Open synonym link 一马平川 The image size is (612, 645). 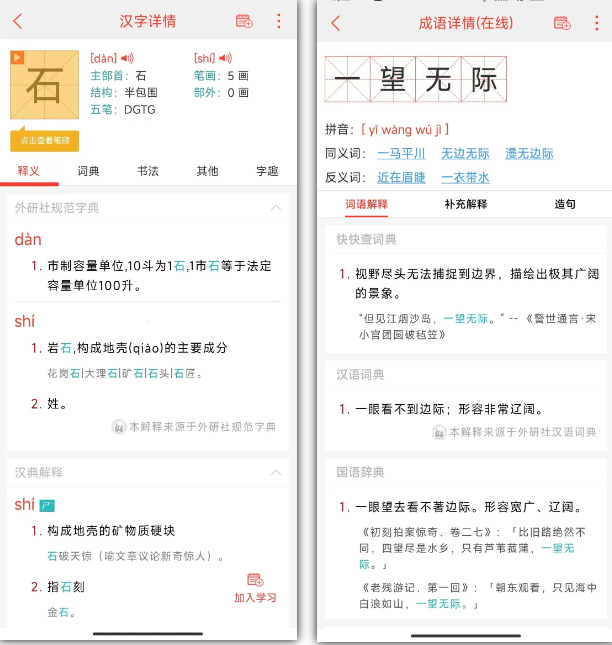(x=401, y=153)
